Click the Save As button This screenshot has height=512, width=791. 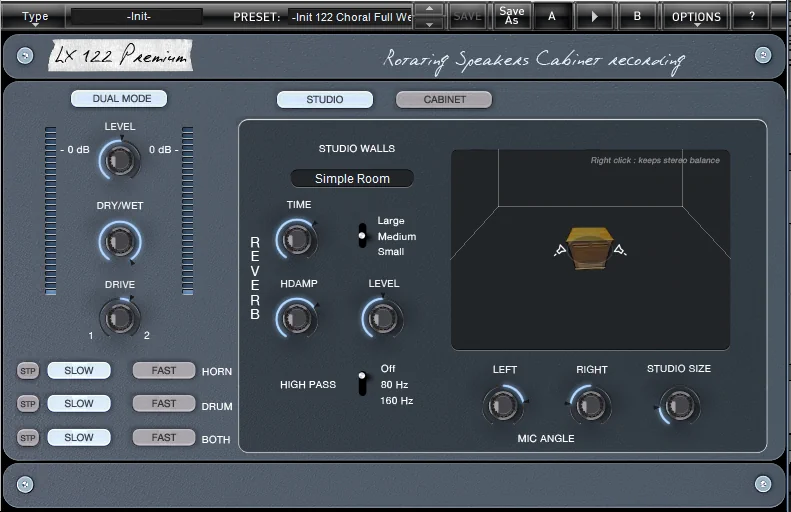512,17
